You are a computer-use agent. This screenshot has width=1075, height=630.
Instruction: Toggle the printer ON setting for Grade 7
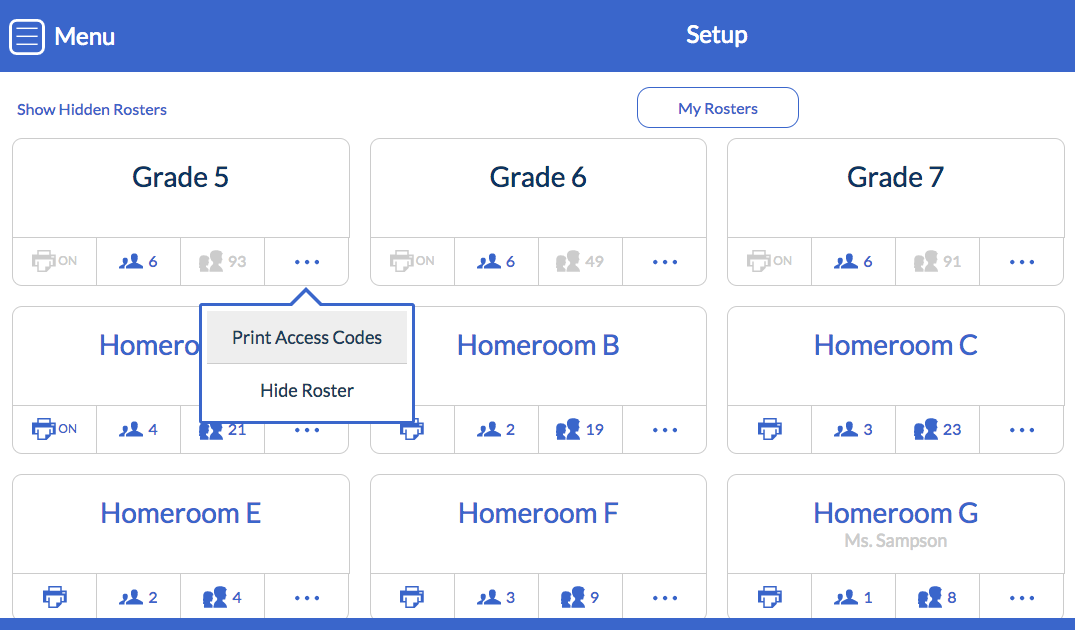(x=770, y=261)
